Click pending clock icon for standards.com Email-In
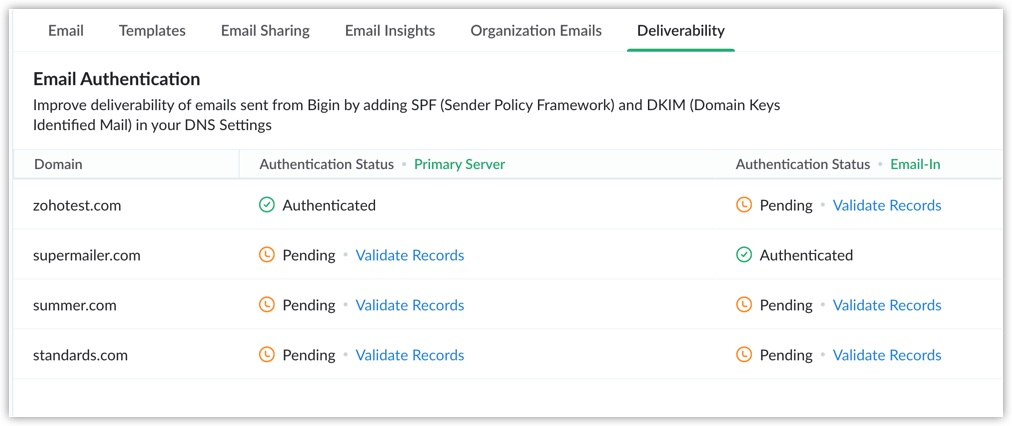Screen dimensions: 1012x426 click(744, 354)
